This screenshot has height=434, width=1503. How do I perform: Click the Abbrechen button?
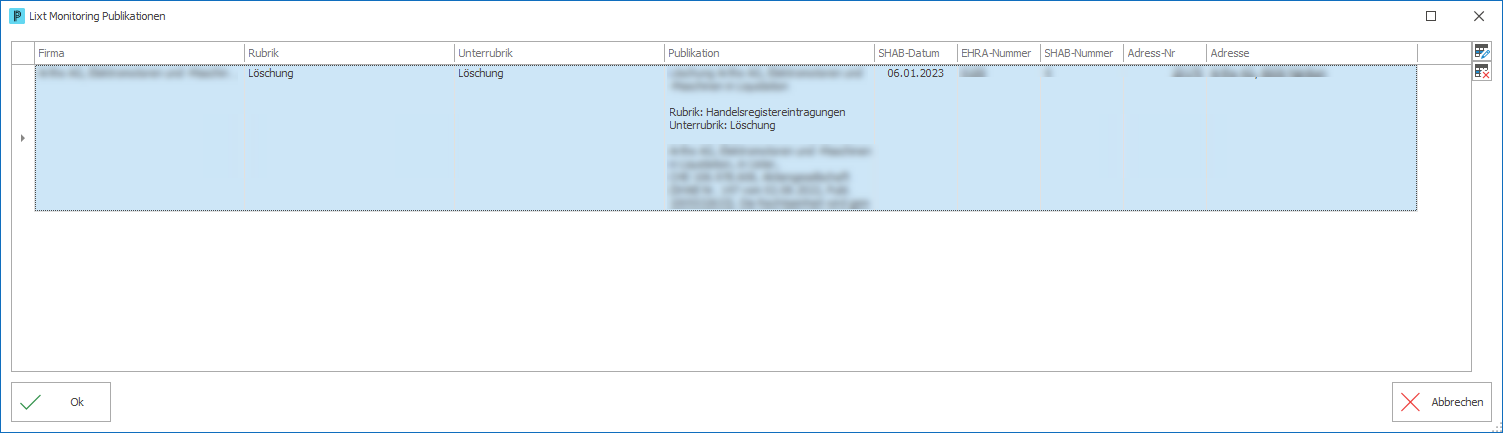click(1442, 402)
